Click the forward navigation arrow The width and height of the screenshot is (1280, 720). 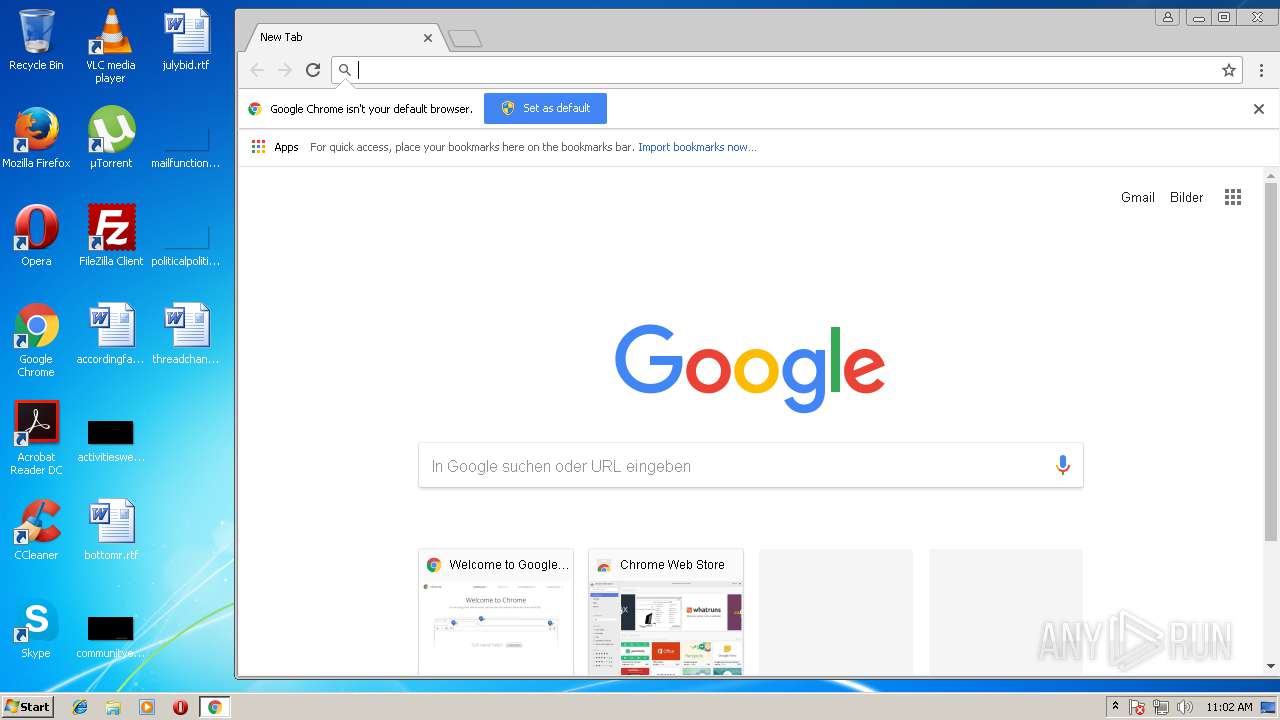[285, 70]
